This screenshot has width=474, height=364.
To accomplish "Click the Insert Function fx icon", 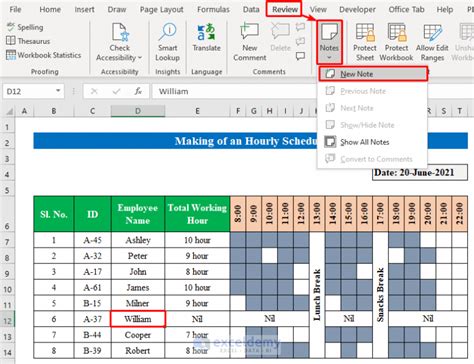I will click(138, 91).
